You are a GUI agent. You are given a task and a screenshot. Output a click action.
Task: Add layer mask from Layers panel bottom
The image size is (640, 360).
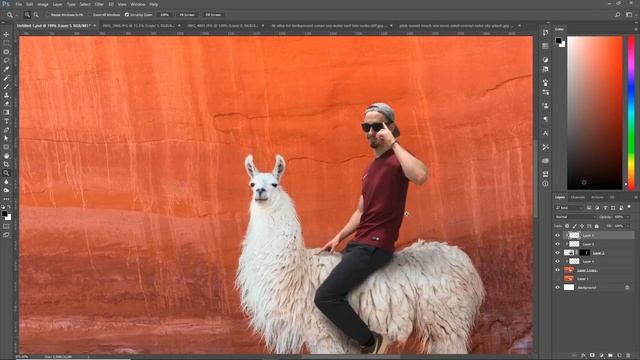pos(592,356)
